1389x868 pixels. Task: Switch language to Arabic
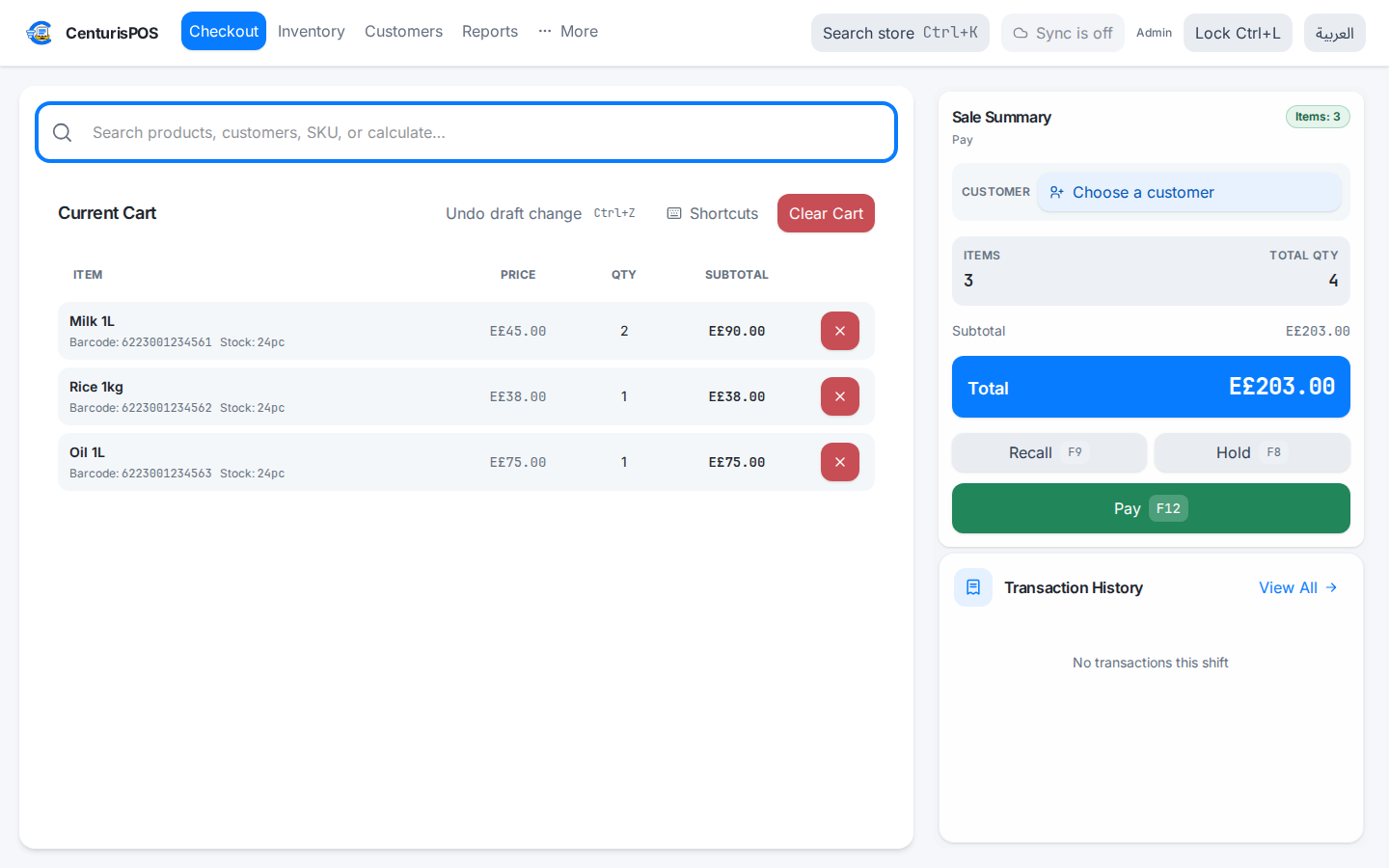click(1335, 33)
